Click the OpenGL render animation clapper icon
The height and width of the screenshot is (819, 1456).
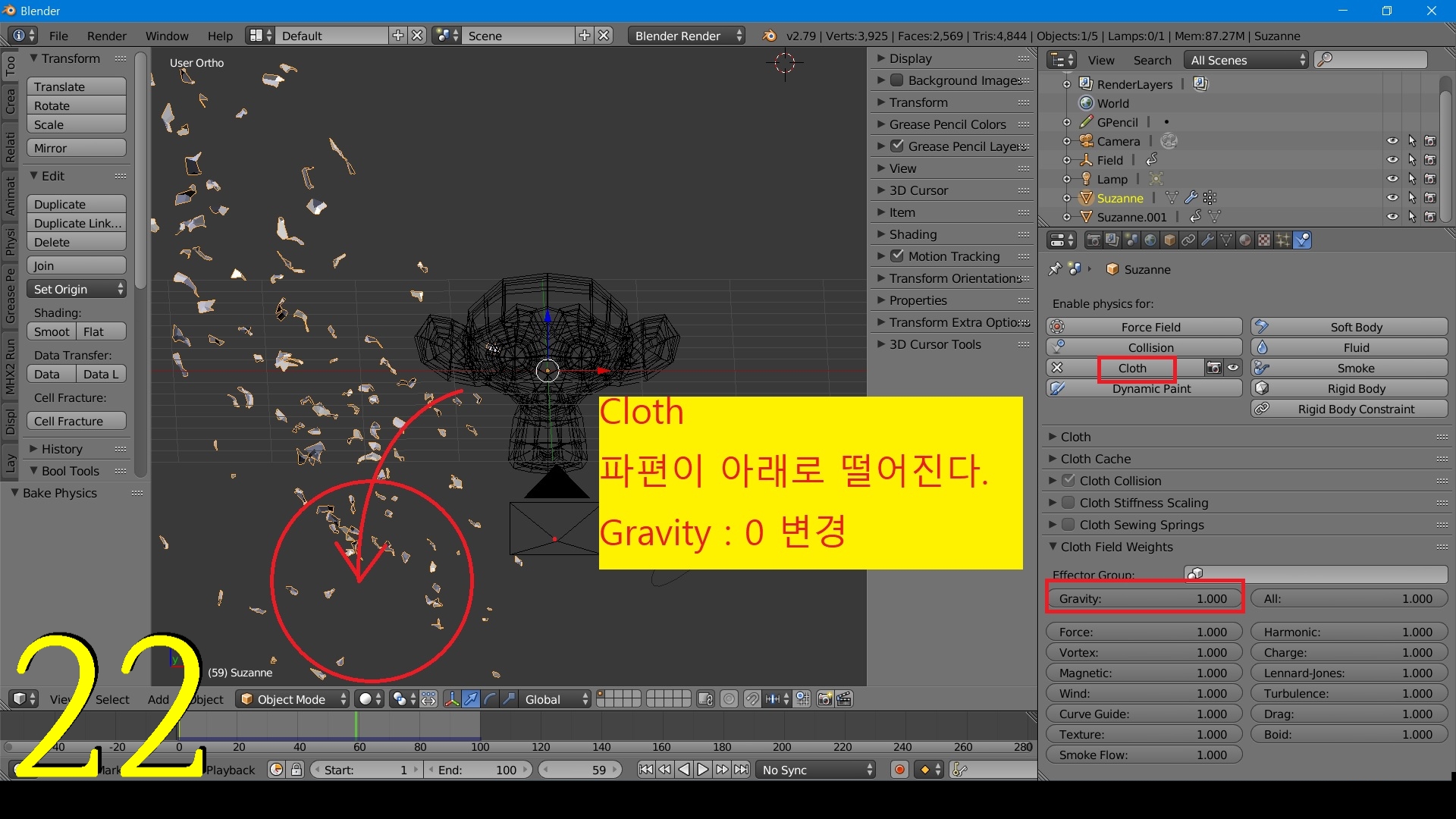[844, 699]
